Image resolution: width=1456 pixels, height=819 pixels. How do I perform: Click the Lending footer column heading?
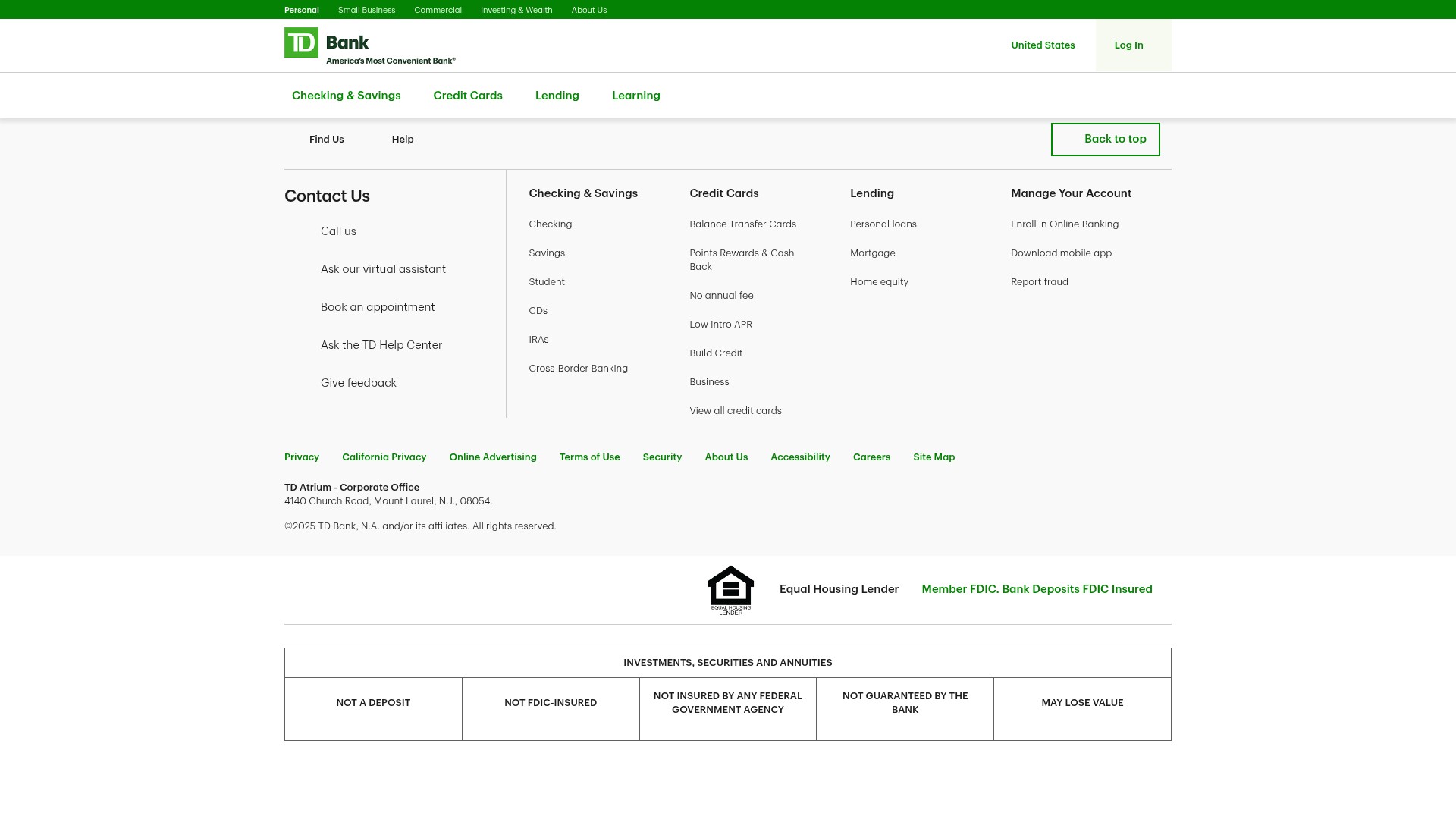coord(872,193)
